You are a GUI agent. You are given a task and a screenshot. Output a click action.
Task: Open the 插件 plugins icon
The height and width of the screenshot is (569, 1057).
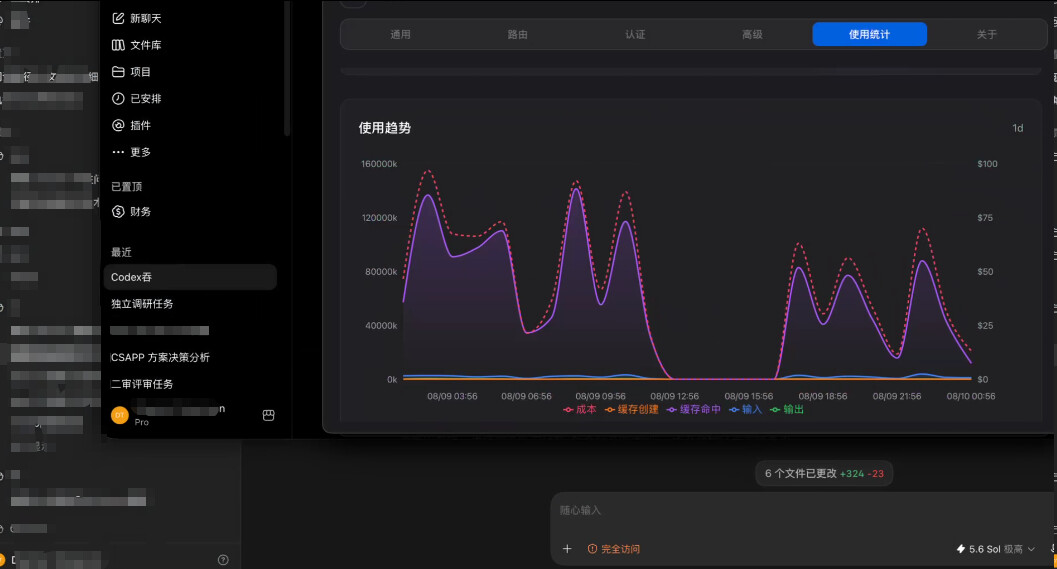118,125
